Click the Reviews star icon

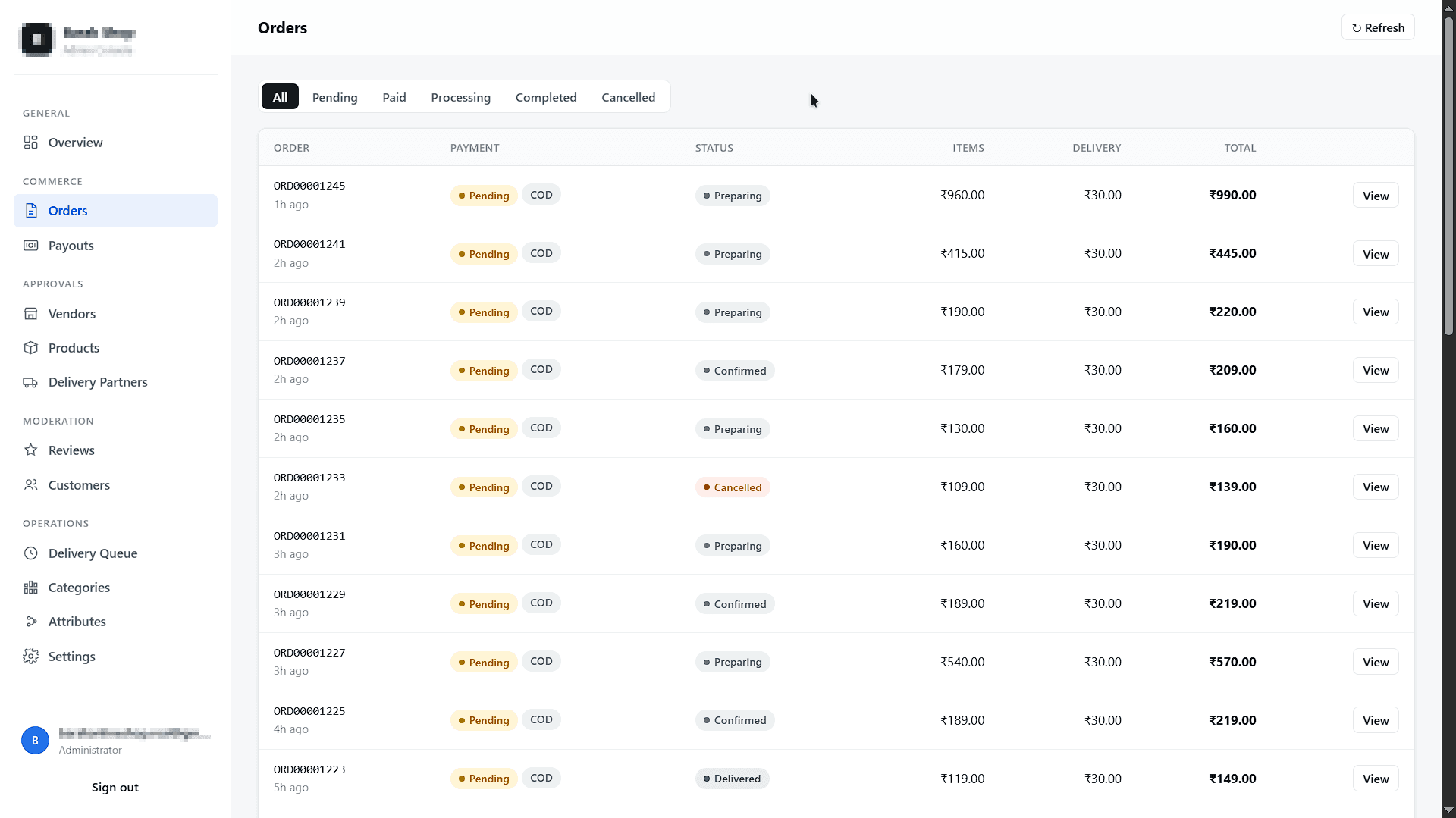click(30, 450)
